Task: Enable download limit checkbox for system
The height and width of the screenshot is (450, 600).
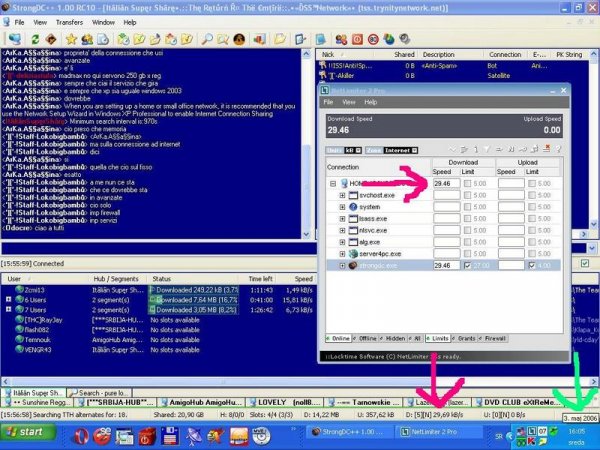Action: tap(467, 207)
